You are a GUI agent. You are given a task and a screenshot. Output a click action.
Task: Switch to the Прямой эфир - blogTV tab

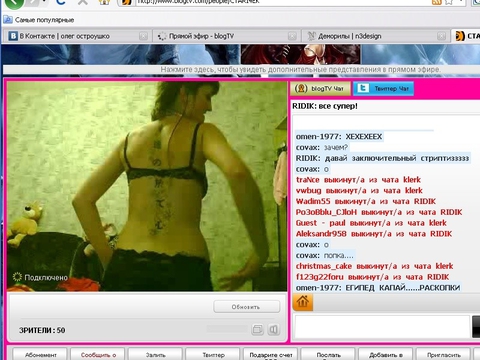pyautogui.click(x=227, y=36)
